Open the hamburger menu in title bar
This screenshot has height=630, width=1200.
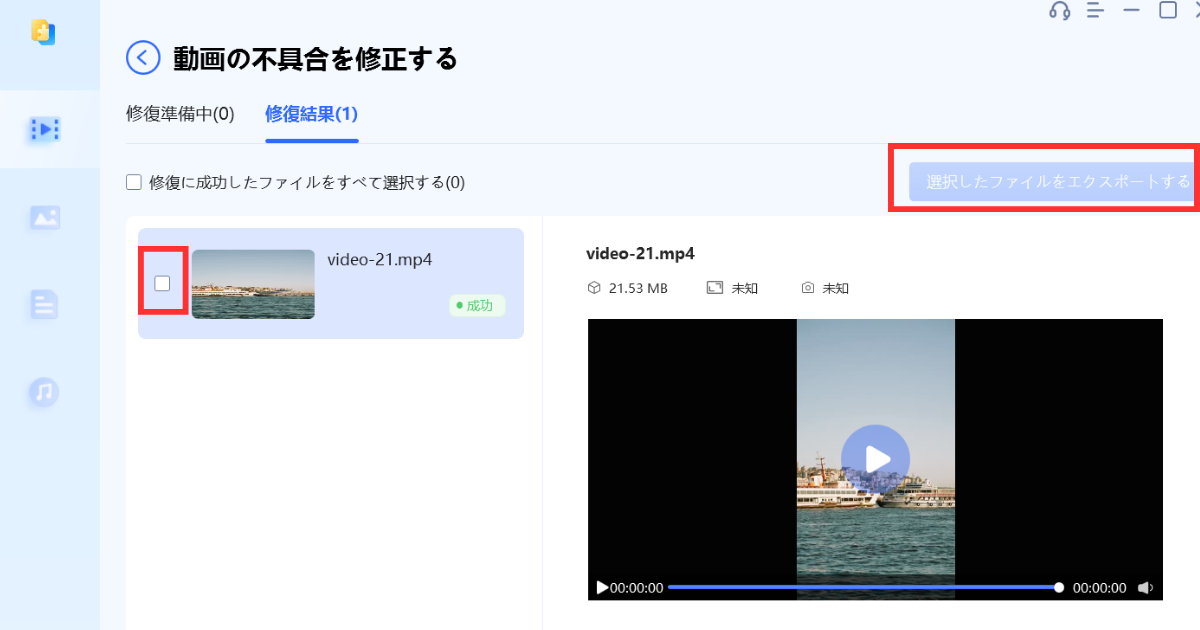[x=1095, y=11]
